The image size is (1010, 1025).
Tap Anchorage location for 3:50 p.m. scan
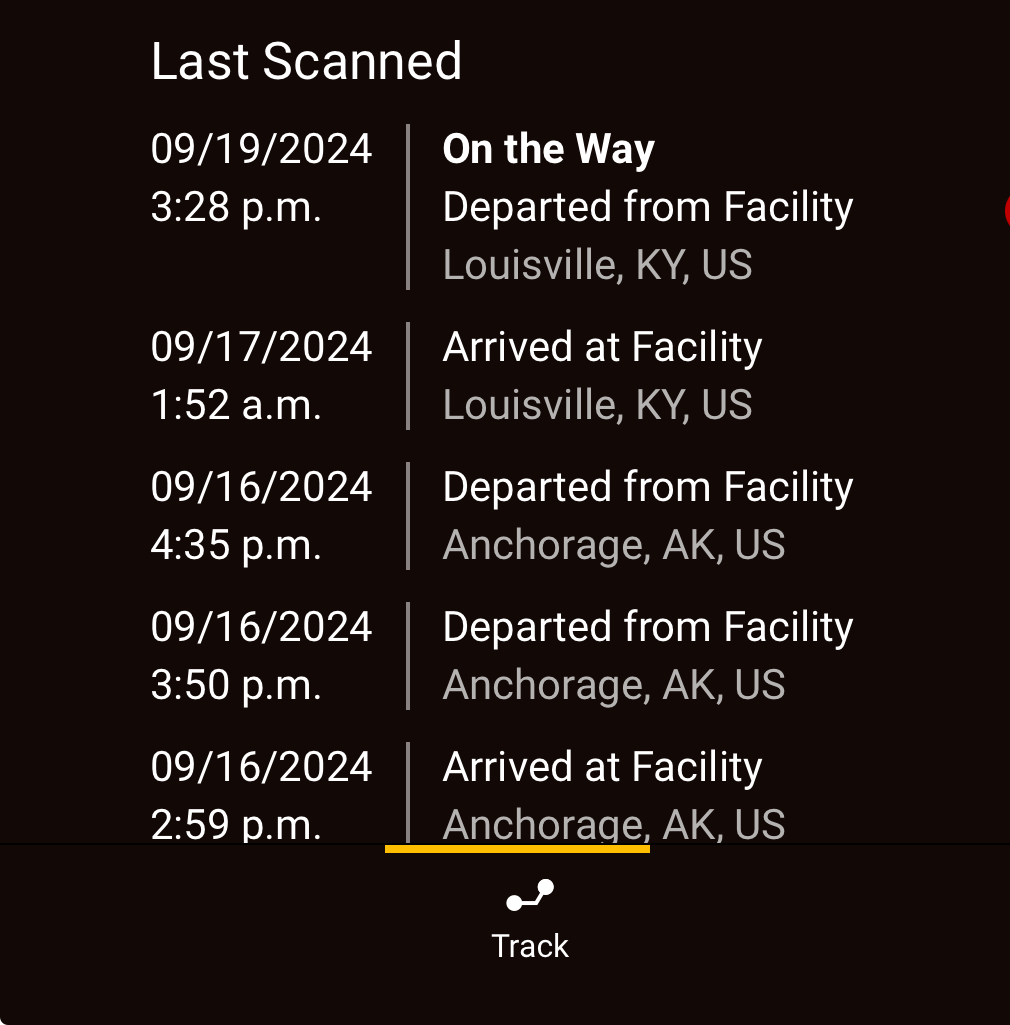point(614,685)
